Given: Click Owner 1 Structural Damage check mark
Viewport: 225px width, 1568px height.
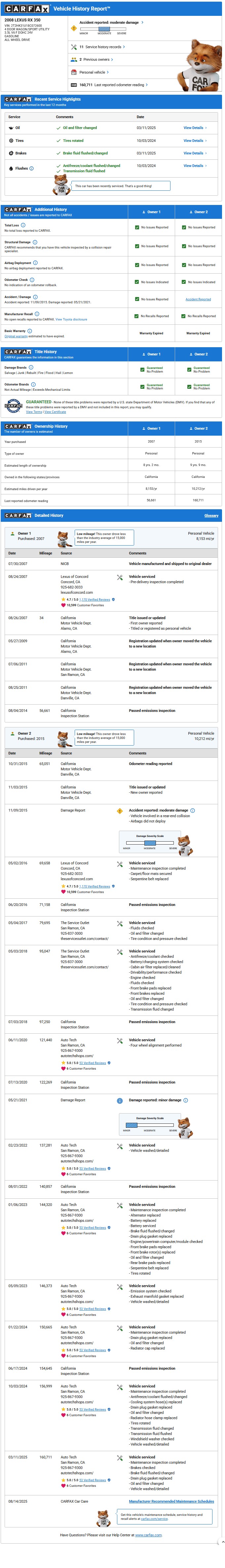Looking at the screenshot, I should pyautogui.click(x=137, y=246).
